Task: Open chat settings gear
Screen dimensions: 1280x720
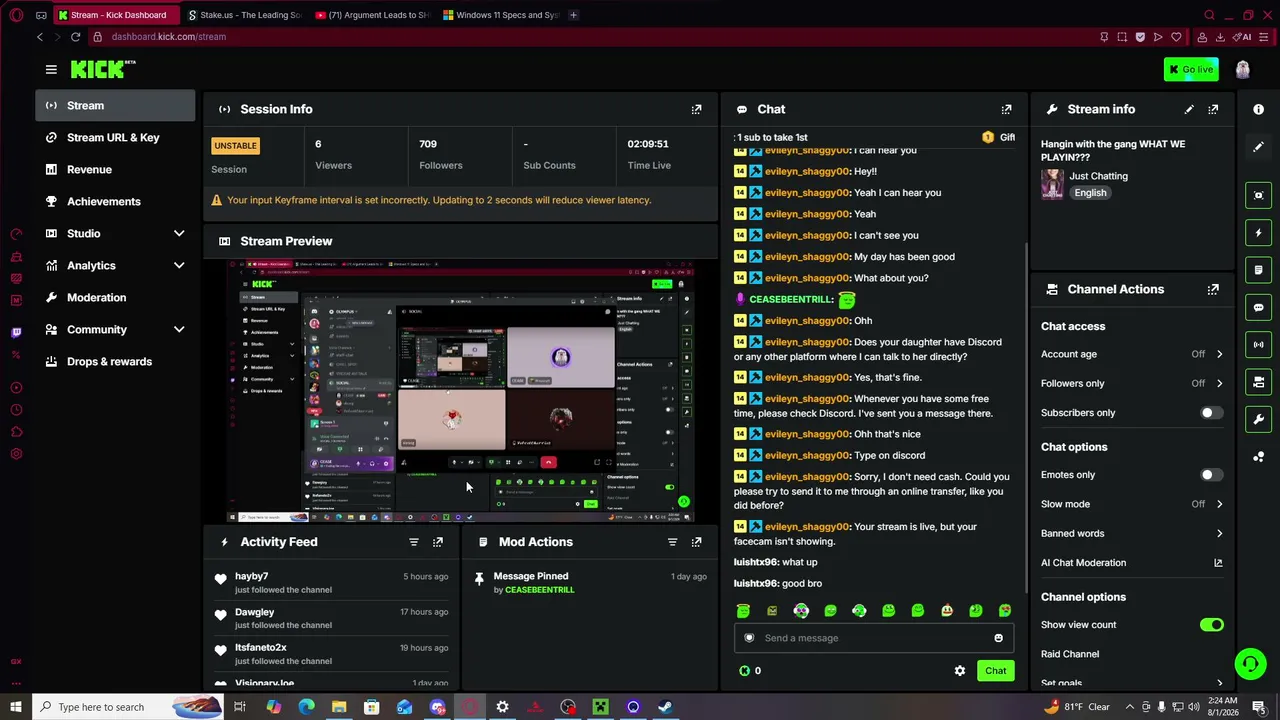Action: (x=960, y=671)
